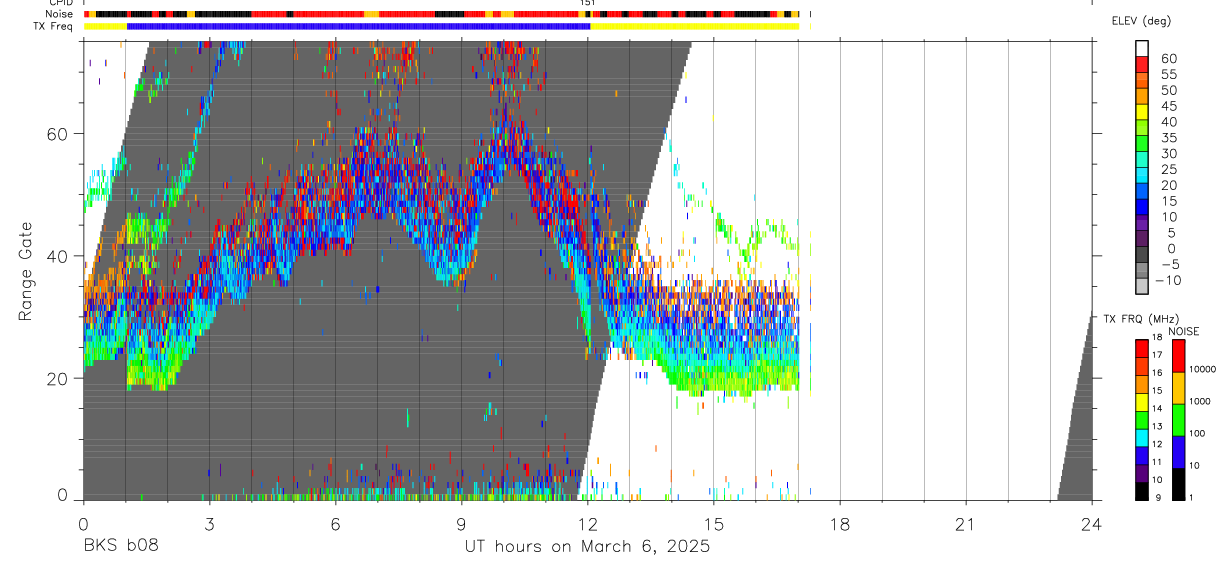Click the x-axis tick label '18'
The width and height of the screenshot is (1228, 567).
point(840,523)
